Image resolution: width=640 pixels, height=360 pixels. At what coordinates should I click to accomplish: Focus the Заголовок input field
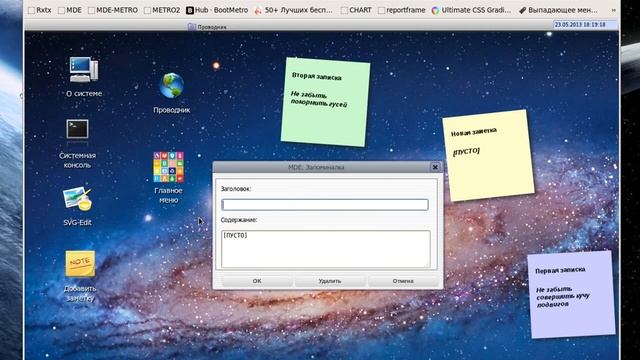coord(325,204)
